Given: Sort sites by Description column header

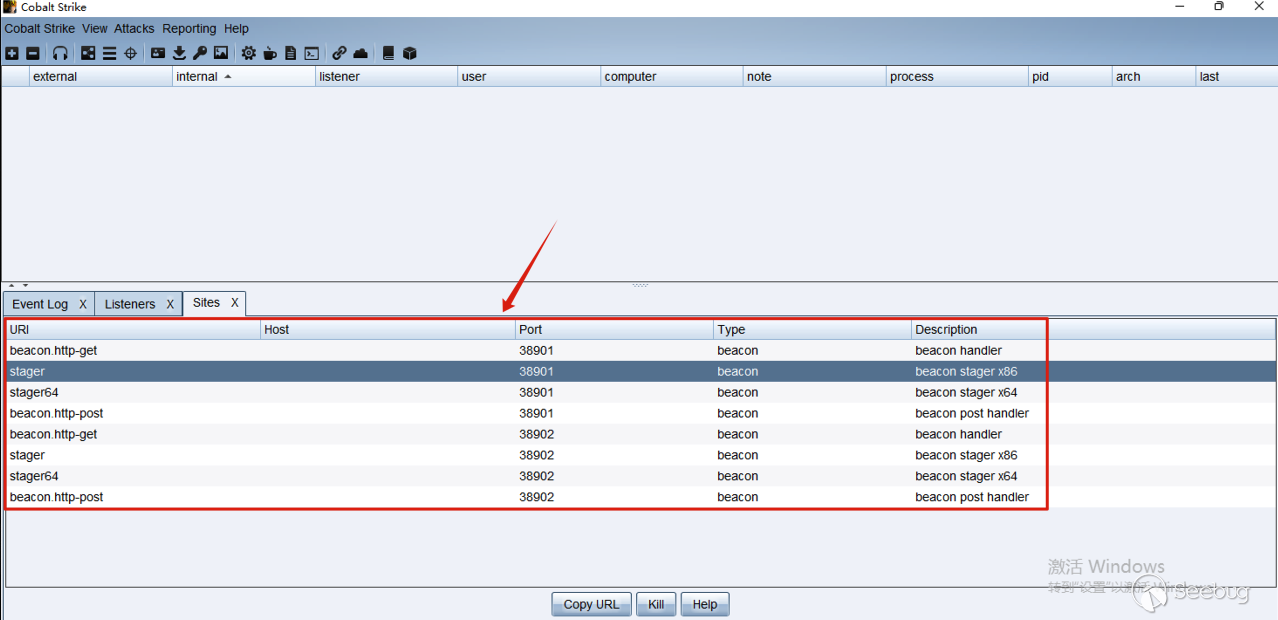Looking at the screenshot, I should 1093,329.
